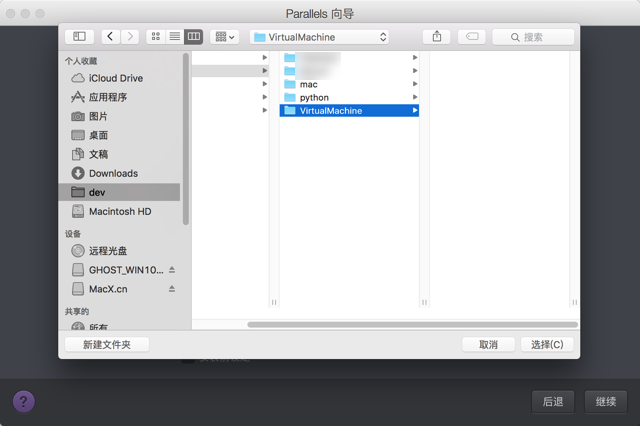The image size is (640, 426).
Task: Go back with the left chevron
Action: (110, 37)
